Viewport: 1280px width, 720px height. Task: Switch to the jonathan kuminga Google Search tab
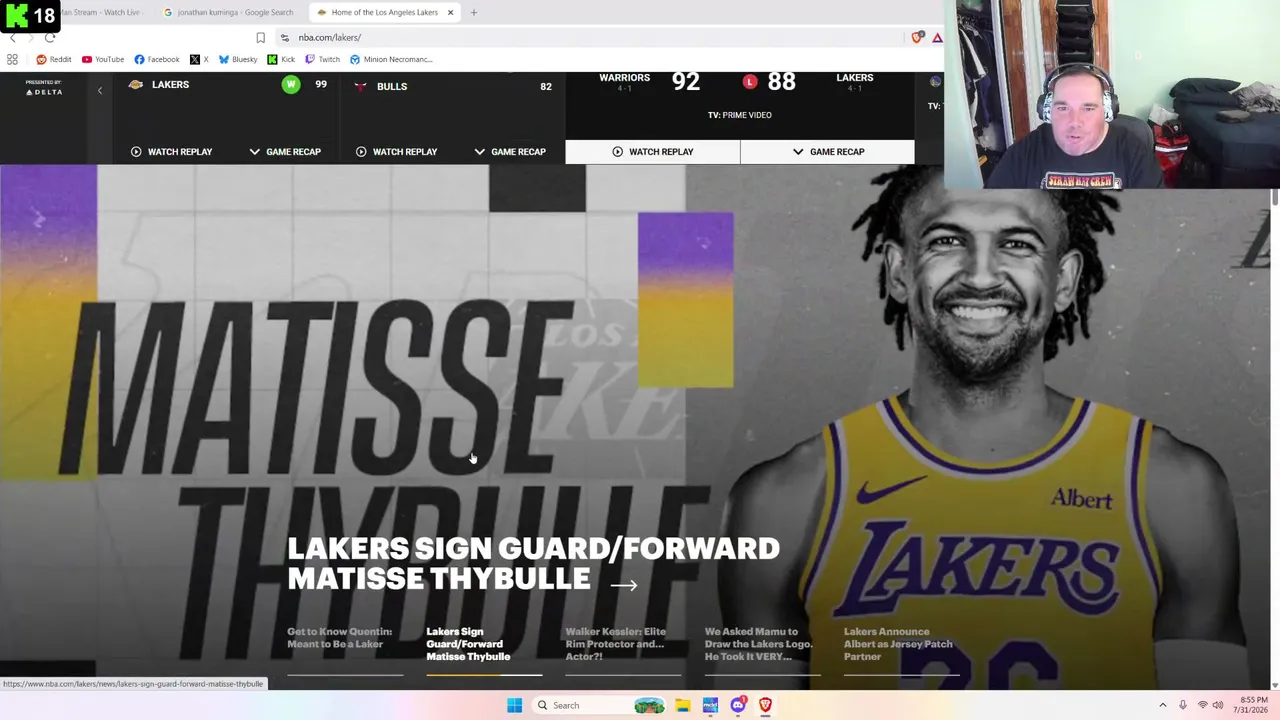[x=228, y=12]
